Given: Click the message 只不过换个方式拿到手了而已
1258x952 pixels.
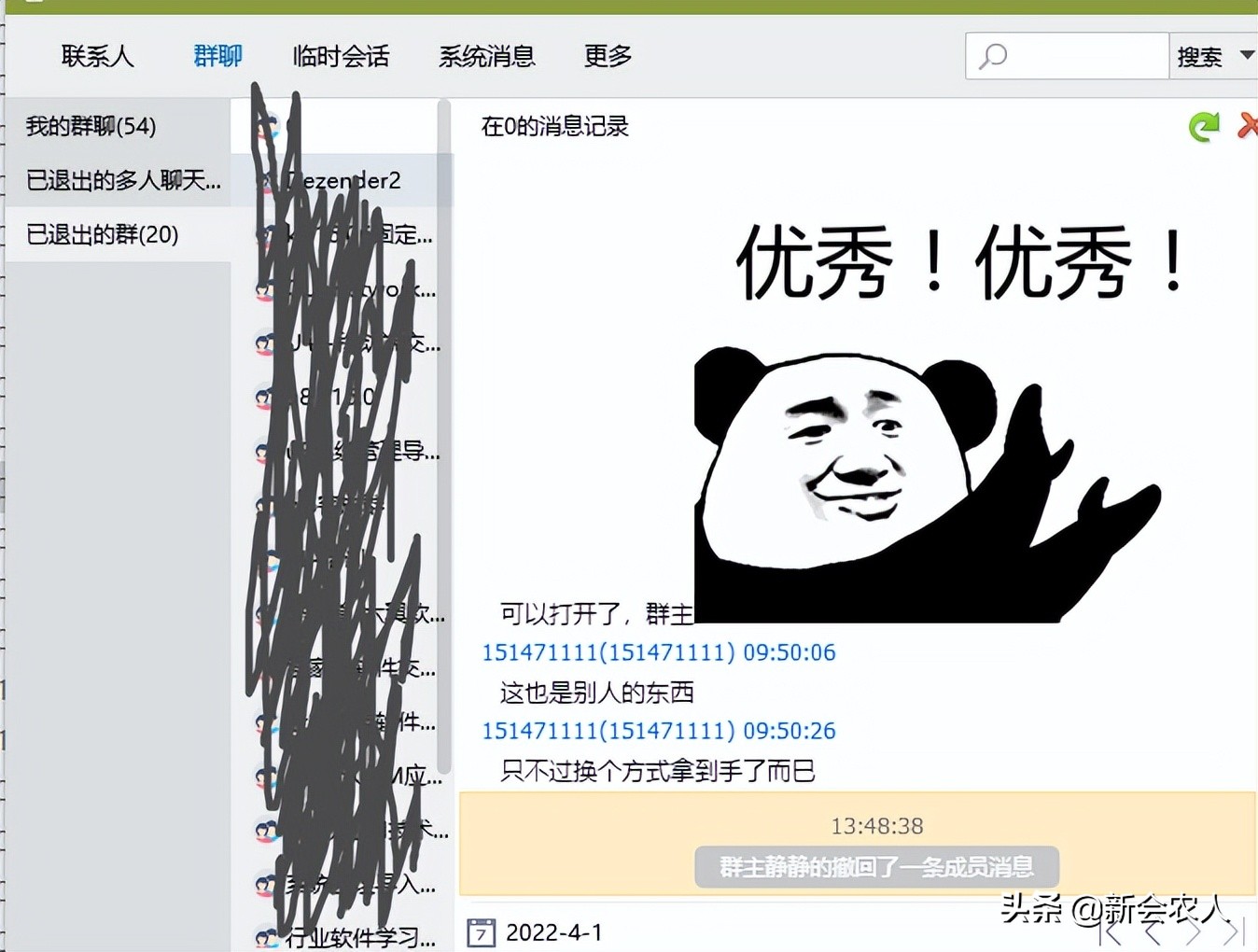Looking at the screenshot, I should coord(658,770).
